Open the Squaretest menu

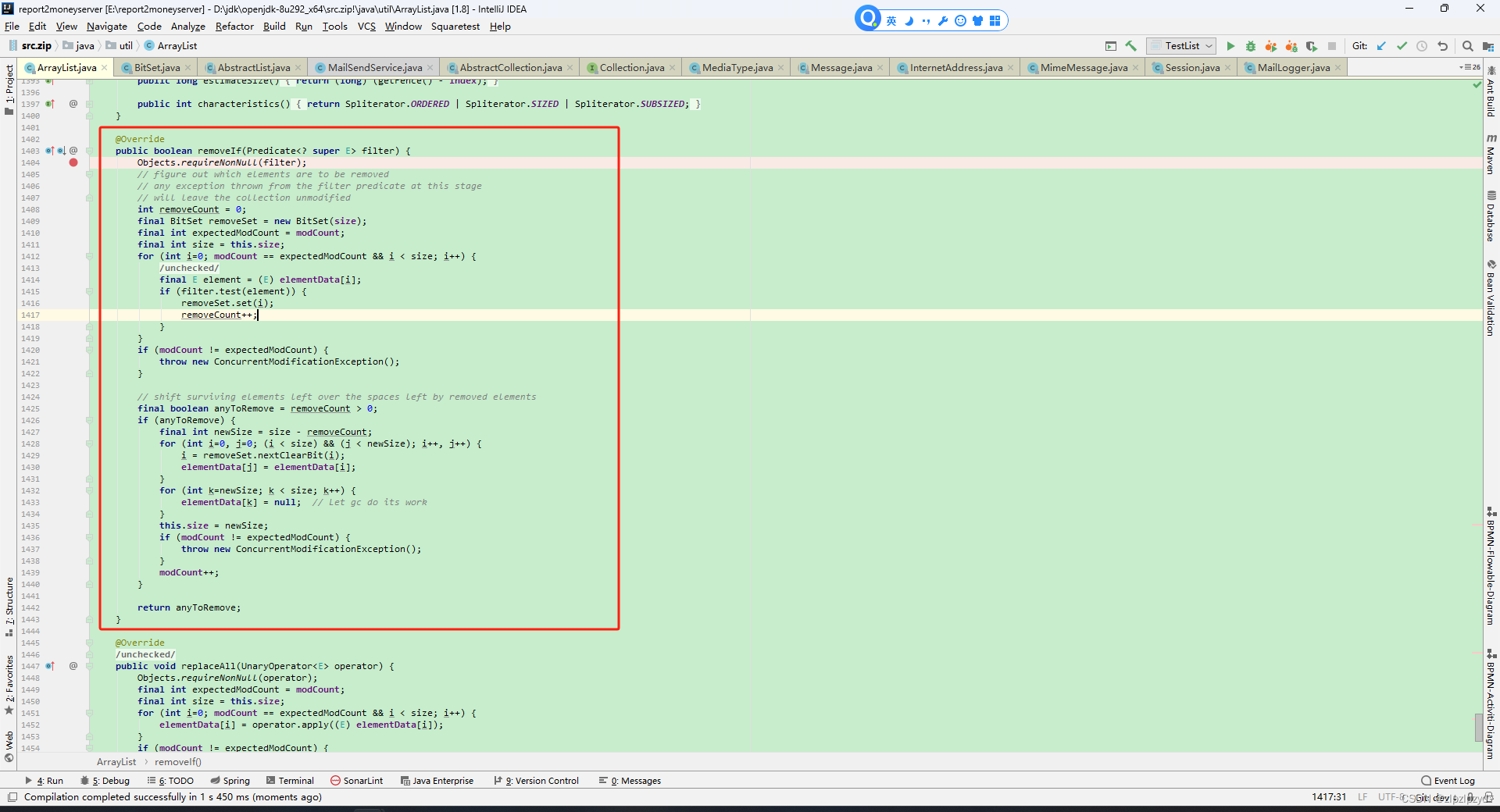click(x=455, y=27)
